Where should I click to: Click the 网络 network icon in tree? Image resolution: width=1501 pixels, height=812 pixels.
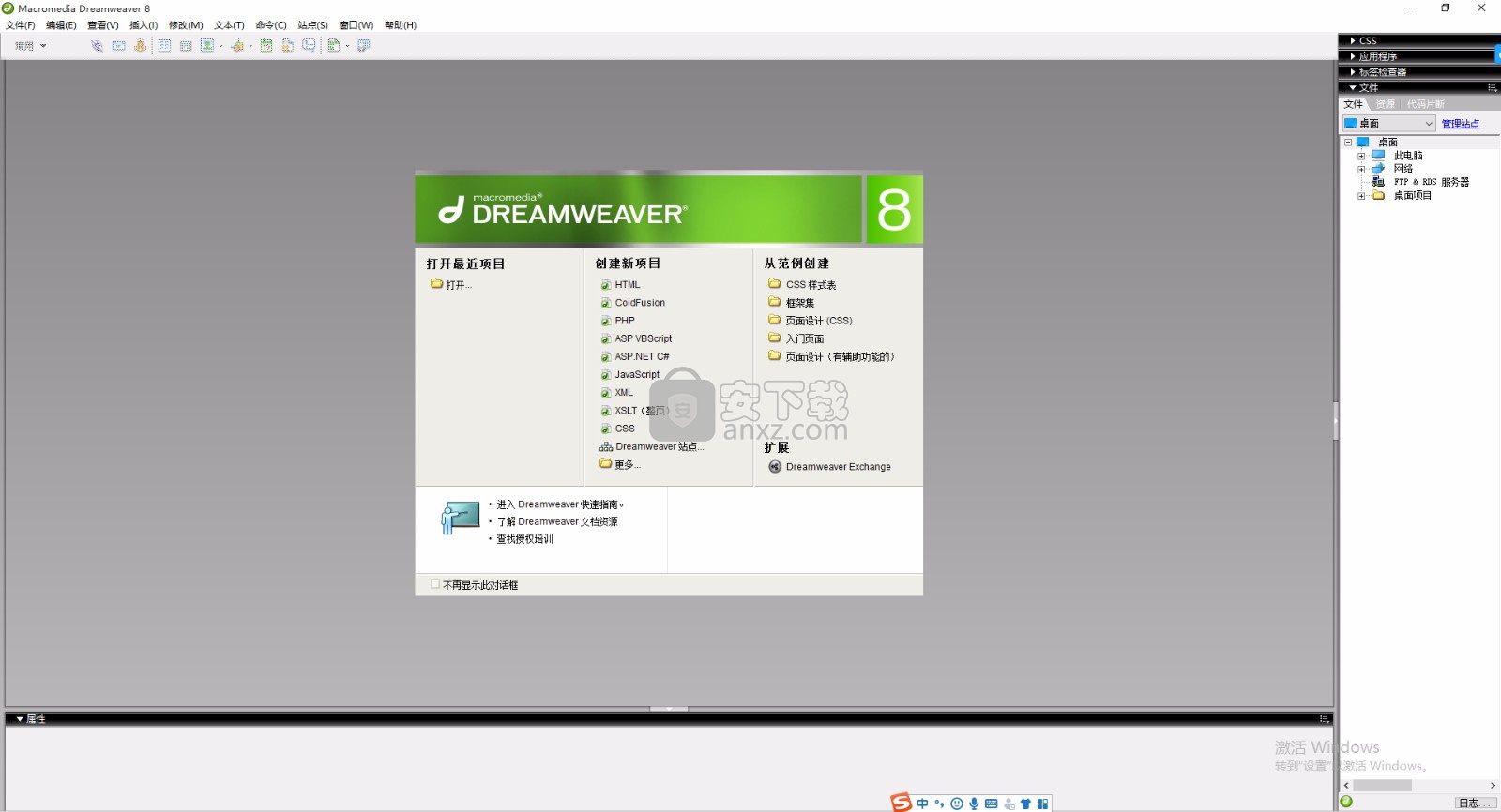tap(1378, 169)
